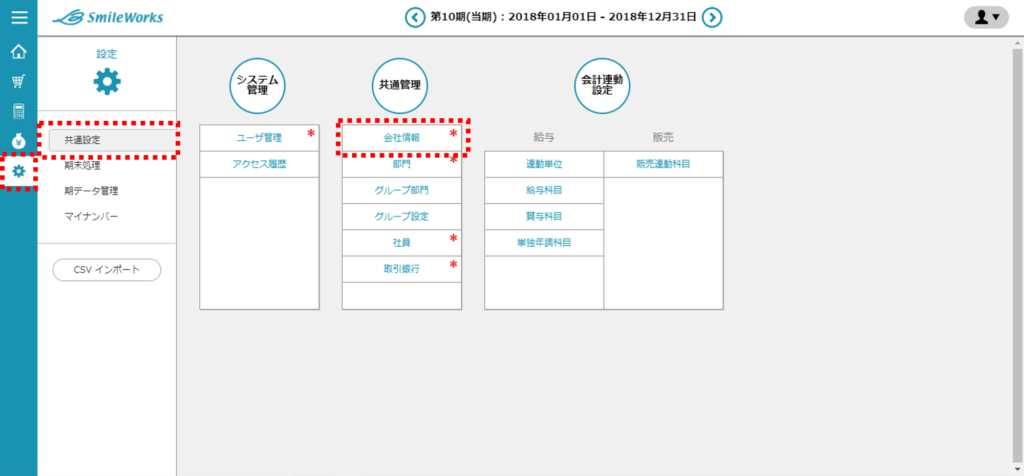Open the hamburger menu at top left
The height and width of the screenshot is (476, 1024).
click(18, 17)
